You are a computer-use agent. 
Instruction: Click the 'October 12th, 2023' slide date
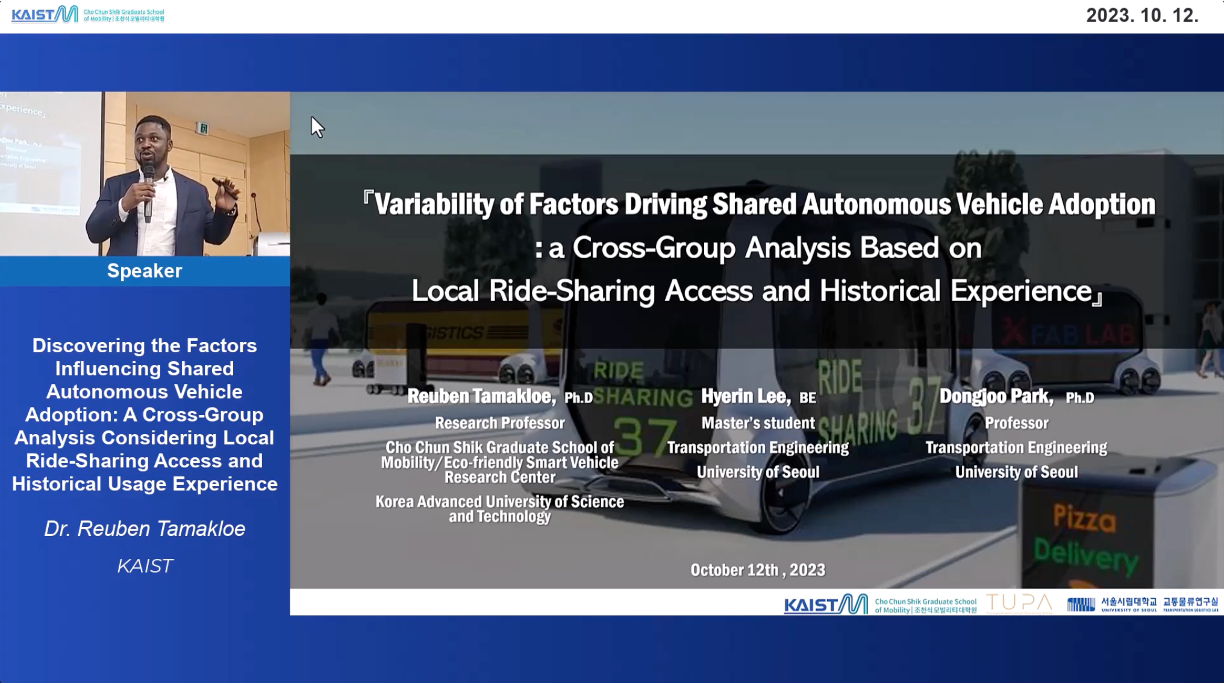(757, 570)
